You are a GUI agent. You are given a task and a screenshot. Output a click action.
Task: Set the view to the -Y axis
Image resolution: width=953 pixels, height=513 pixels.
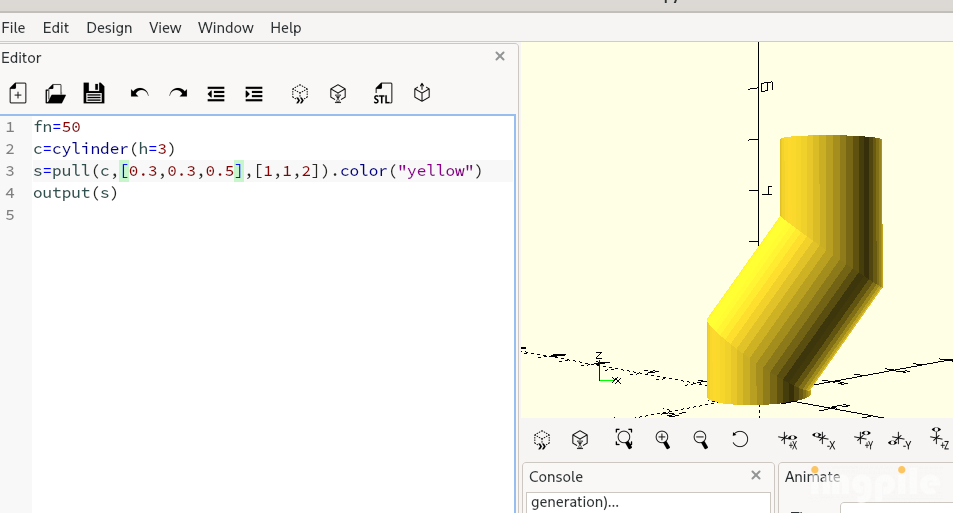pos(900,439)
